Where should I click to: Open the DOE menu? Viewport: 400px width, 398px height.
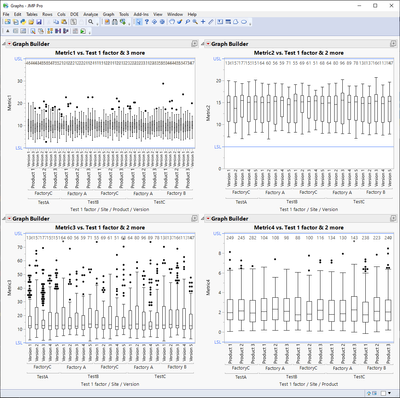(x=74, y=14)
